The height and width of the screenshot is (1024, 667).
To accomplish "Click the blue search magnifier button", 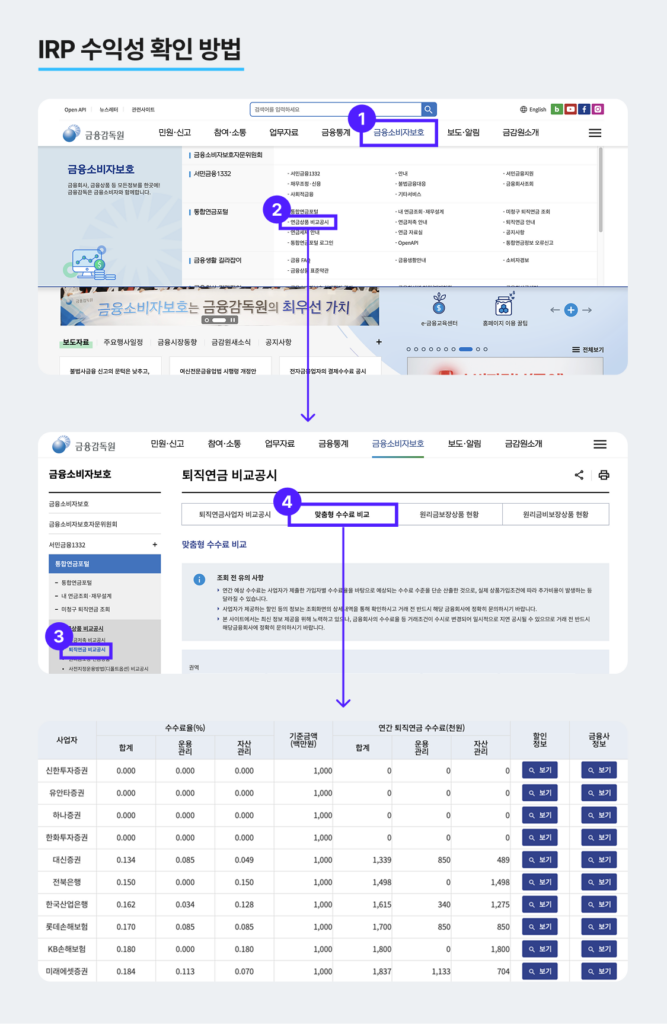I will tap(429, 110).
